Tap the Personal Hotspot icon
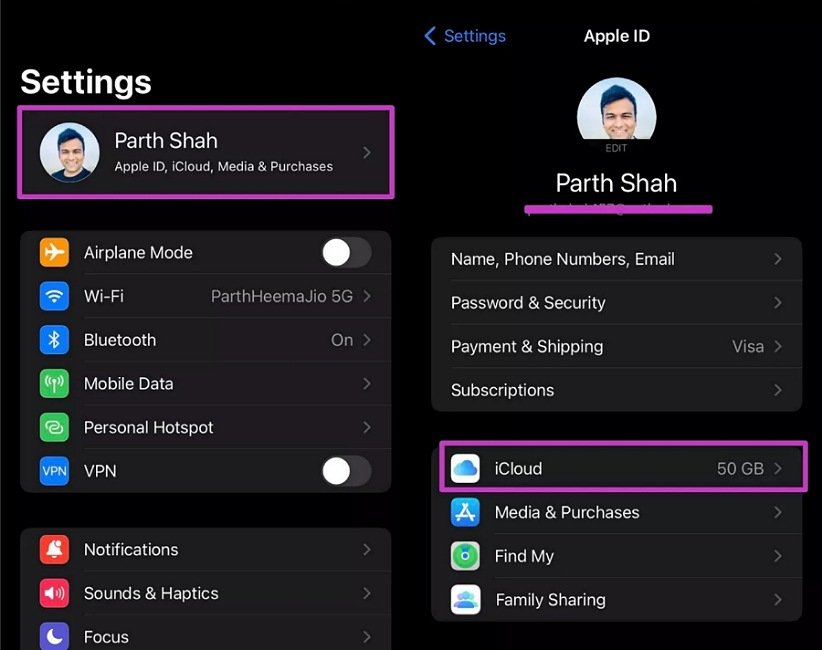Viewport: 822px width, 650px height. tap(54, 427)
